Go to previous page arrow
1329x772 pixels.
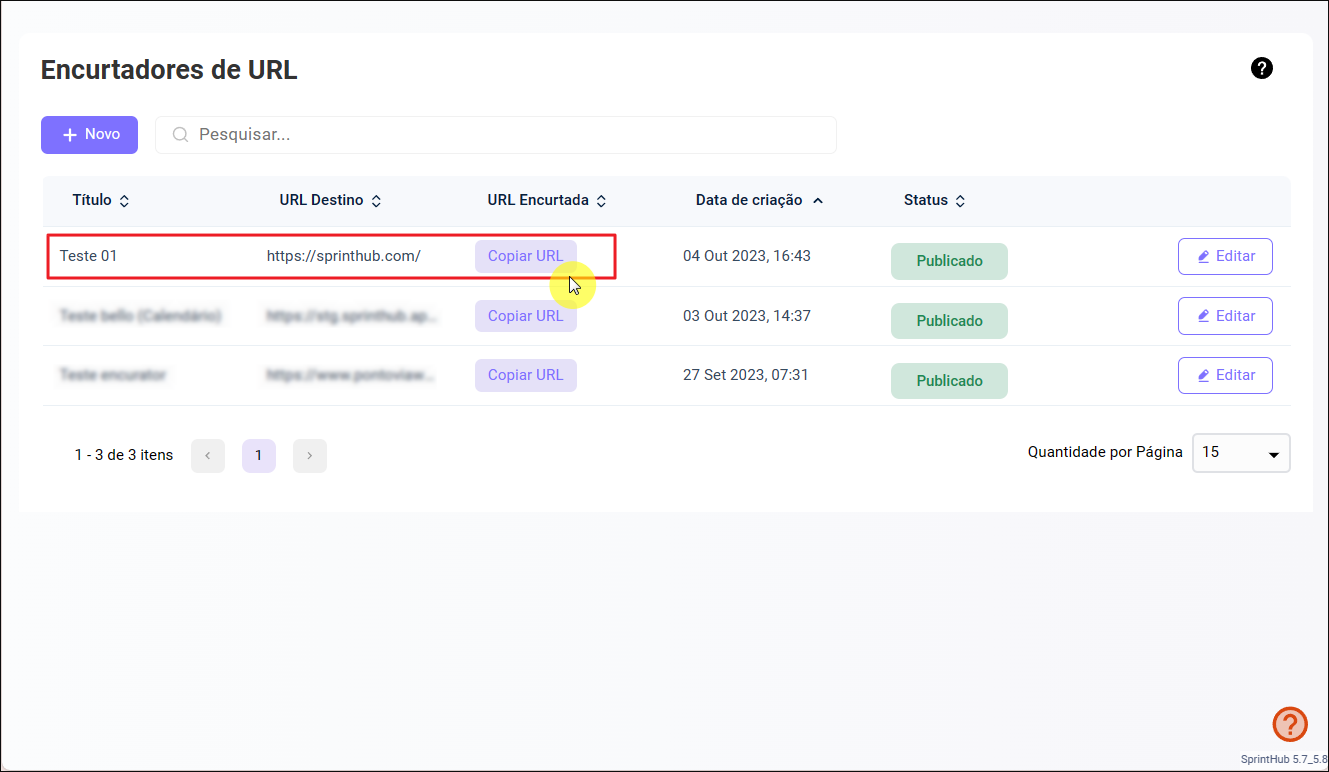pos(208,456)
